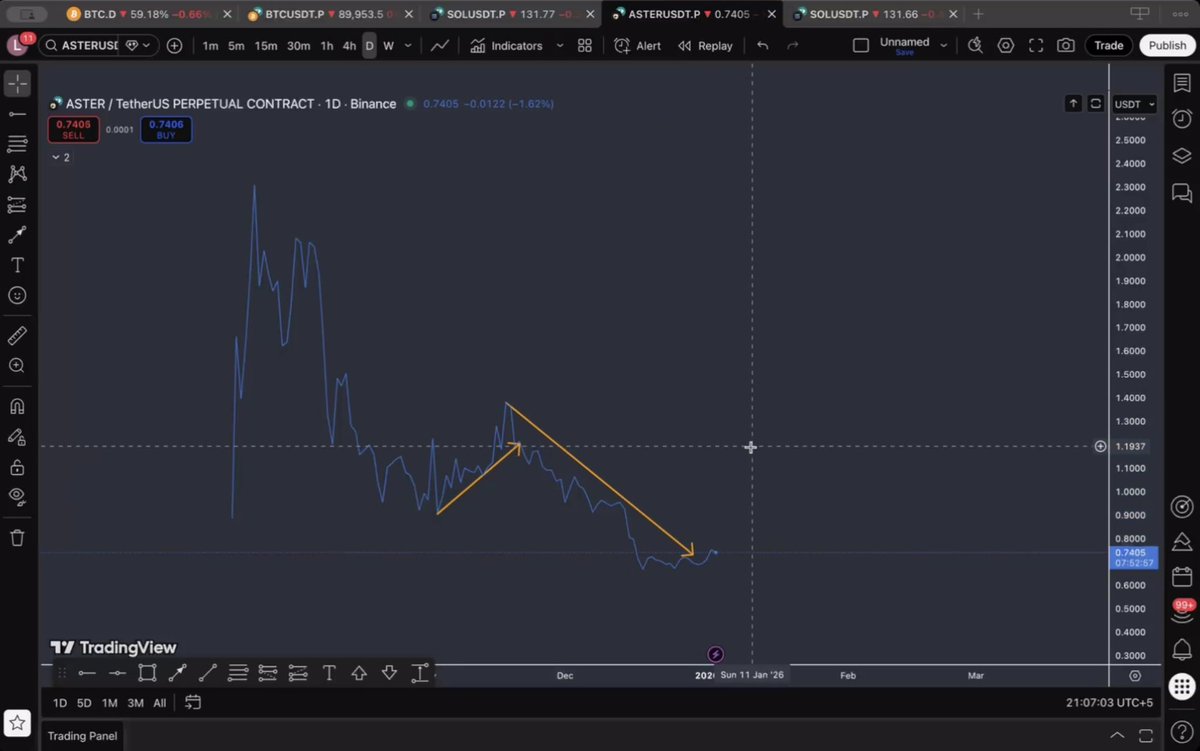
Task: Click the blue 0.7406 BUY button
Action: (166, 129)
